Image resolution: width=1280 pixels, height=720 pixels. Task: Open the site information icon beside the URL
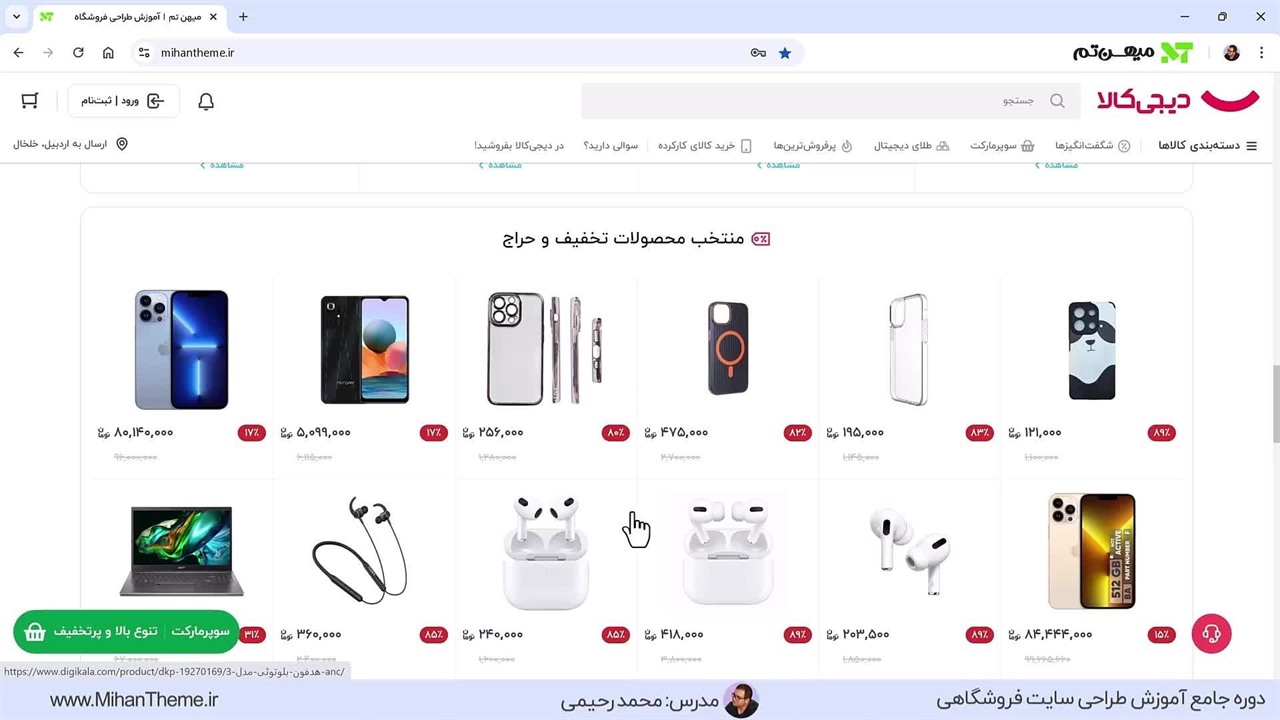click(x=144, y=53)
